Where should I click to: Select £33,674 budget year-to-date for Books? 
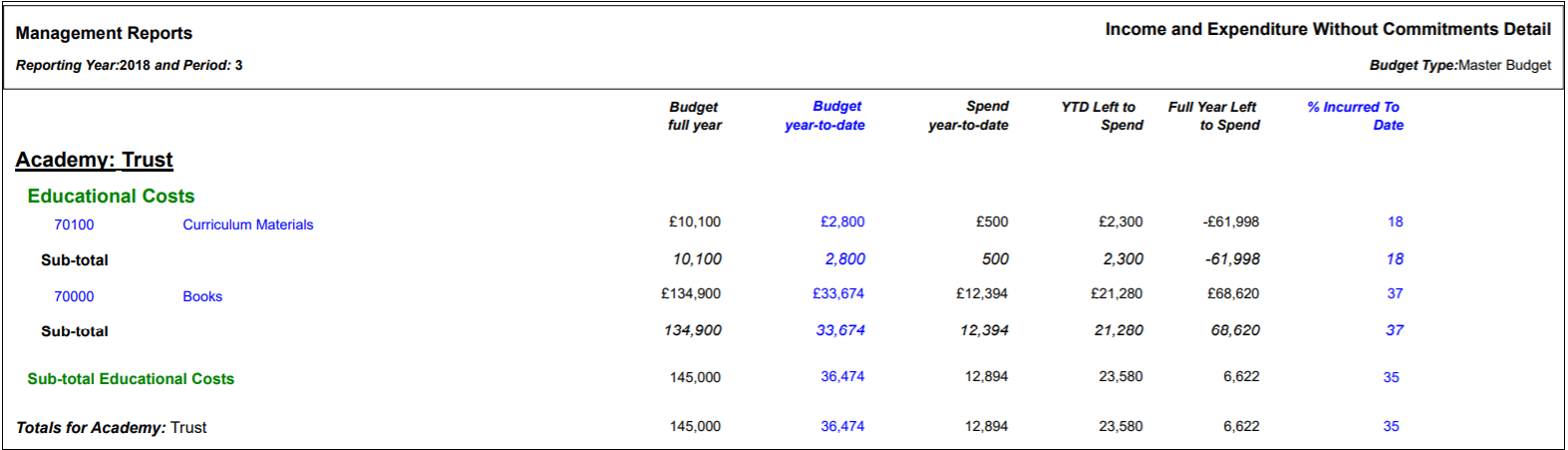[838, 293]
